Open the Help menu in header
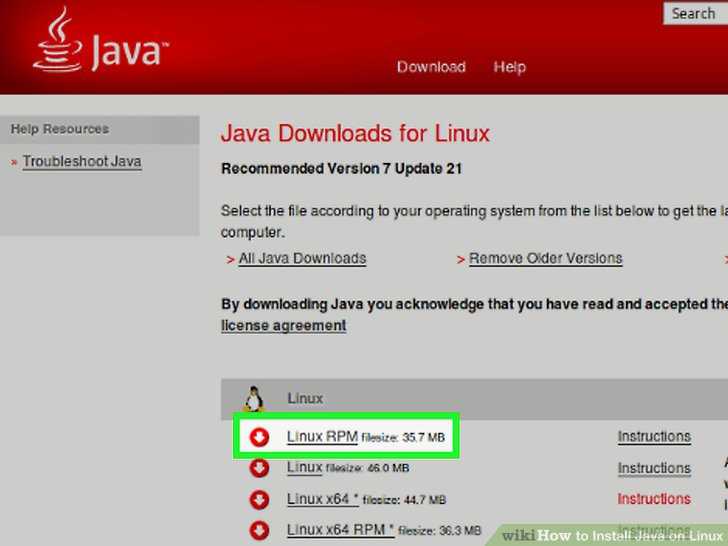The image size is (728, 546). coord(509,67)
